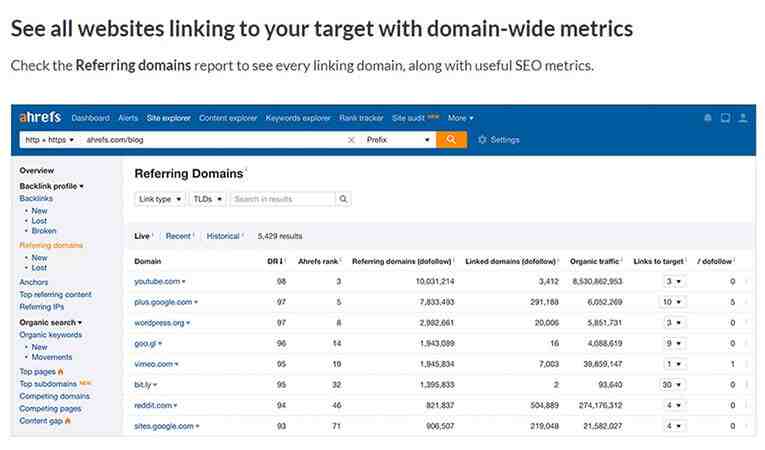The width and height of the screenshot is (765, 450).
Task: Open Referring domains in sidebar
Action: pos(51,245)
